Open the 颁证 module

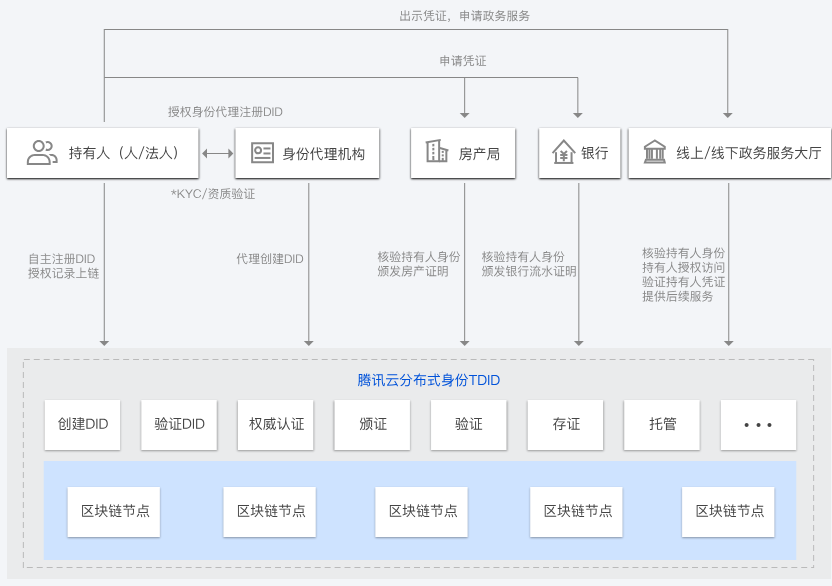pos(371,424)
